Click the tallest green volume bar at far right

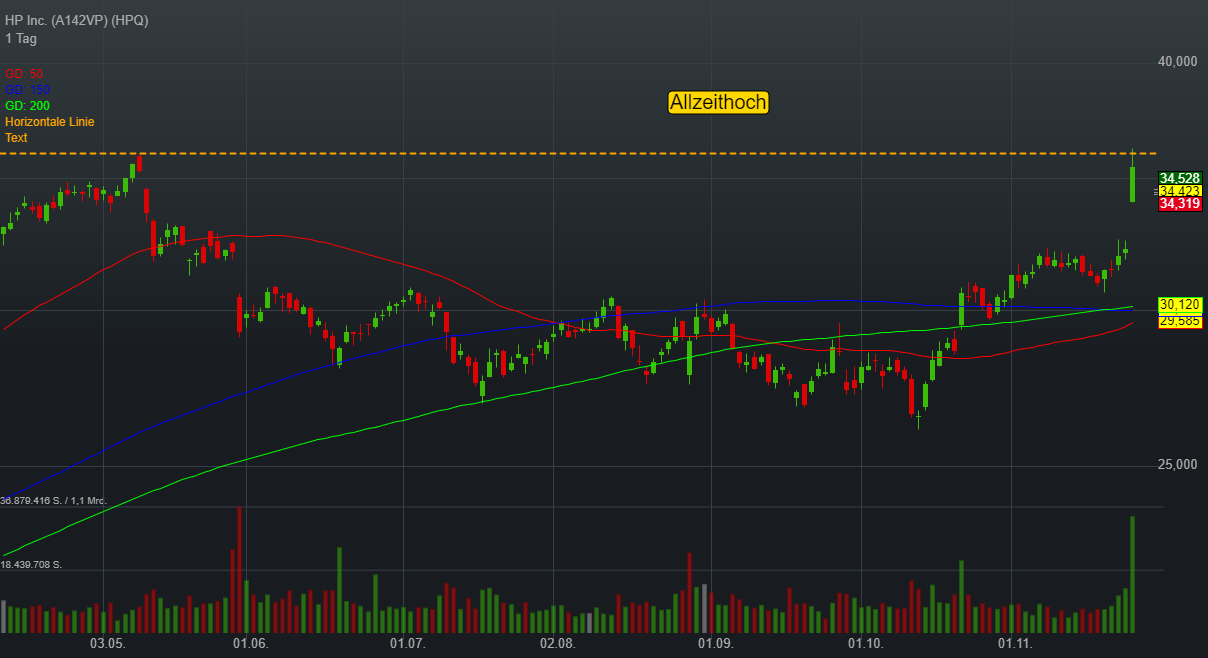[1132, 574]
